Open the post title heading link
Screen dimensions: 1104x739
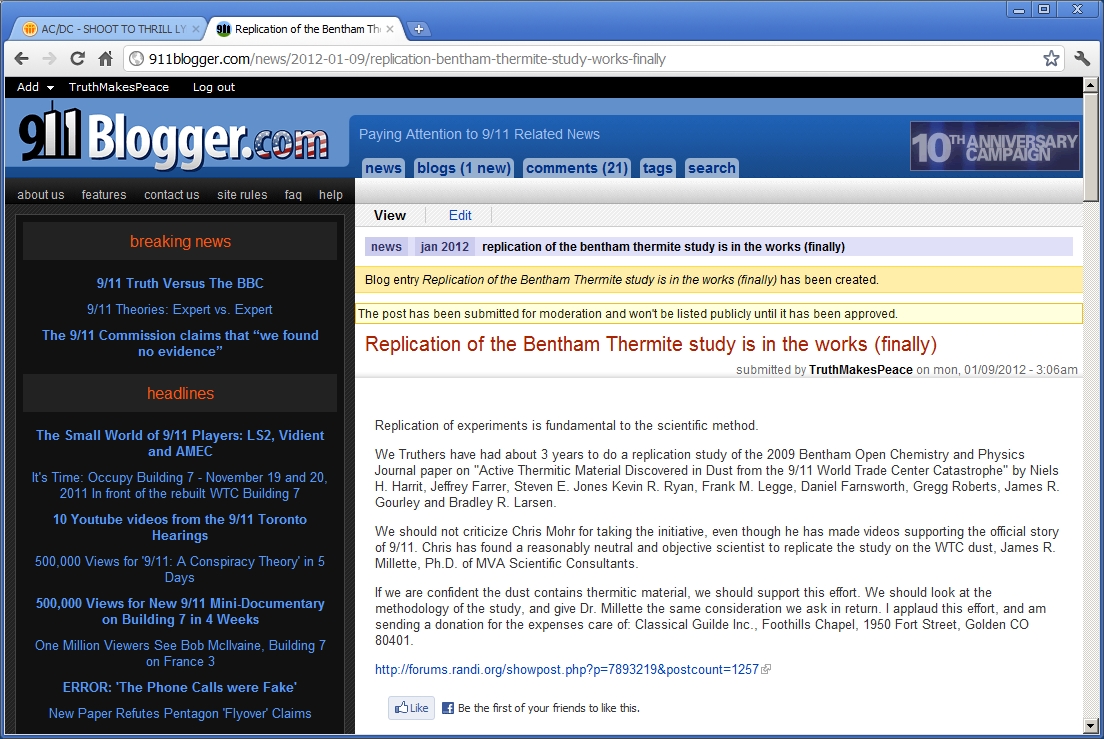click(x=651, y=344)
